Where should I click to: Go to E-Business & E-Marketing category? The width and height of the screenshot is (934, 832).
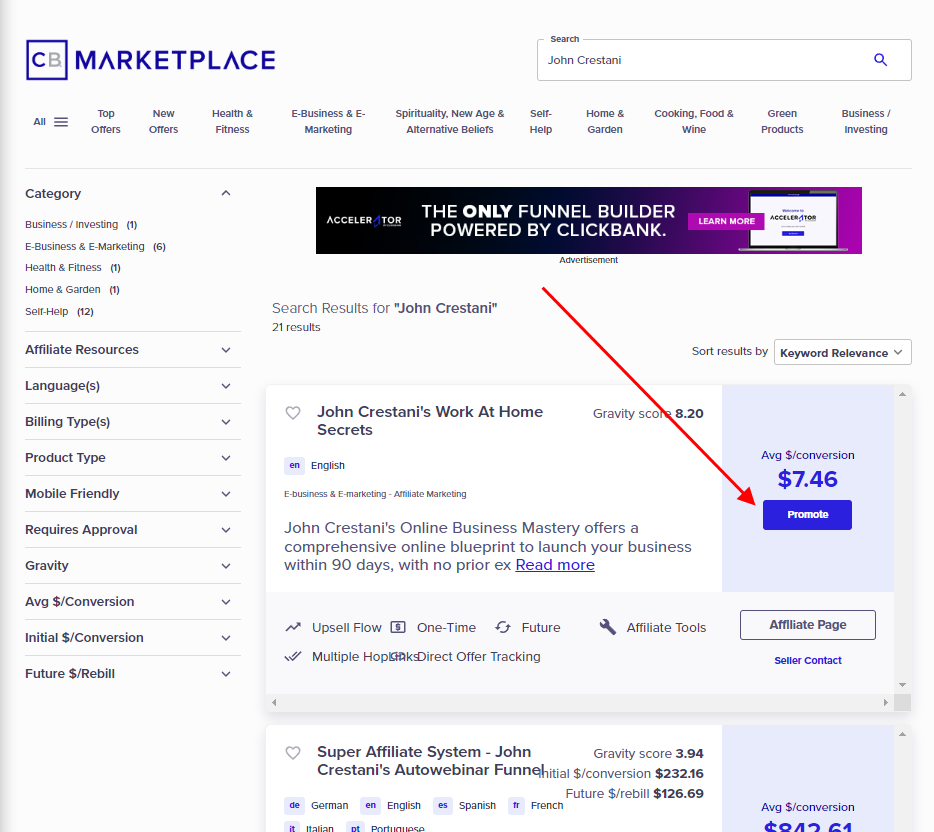(x=328, y=121)
